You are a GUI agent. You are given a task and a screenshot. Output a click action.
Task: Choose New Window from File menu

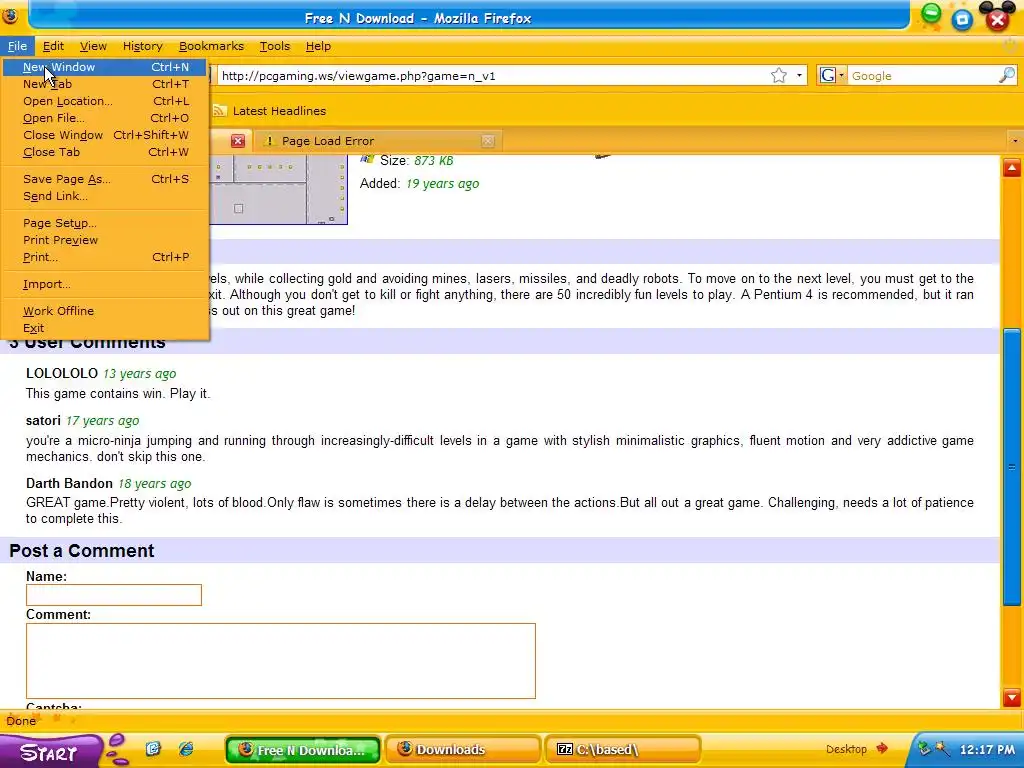(104, 67)
